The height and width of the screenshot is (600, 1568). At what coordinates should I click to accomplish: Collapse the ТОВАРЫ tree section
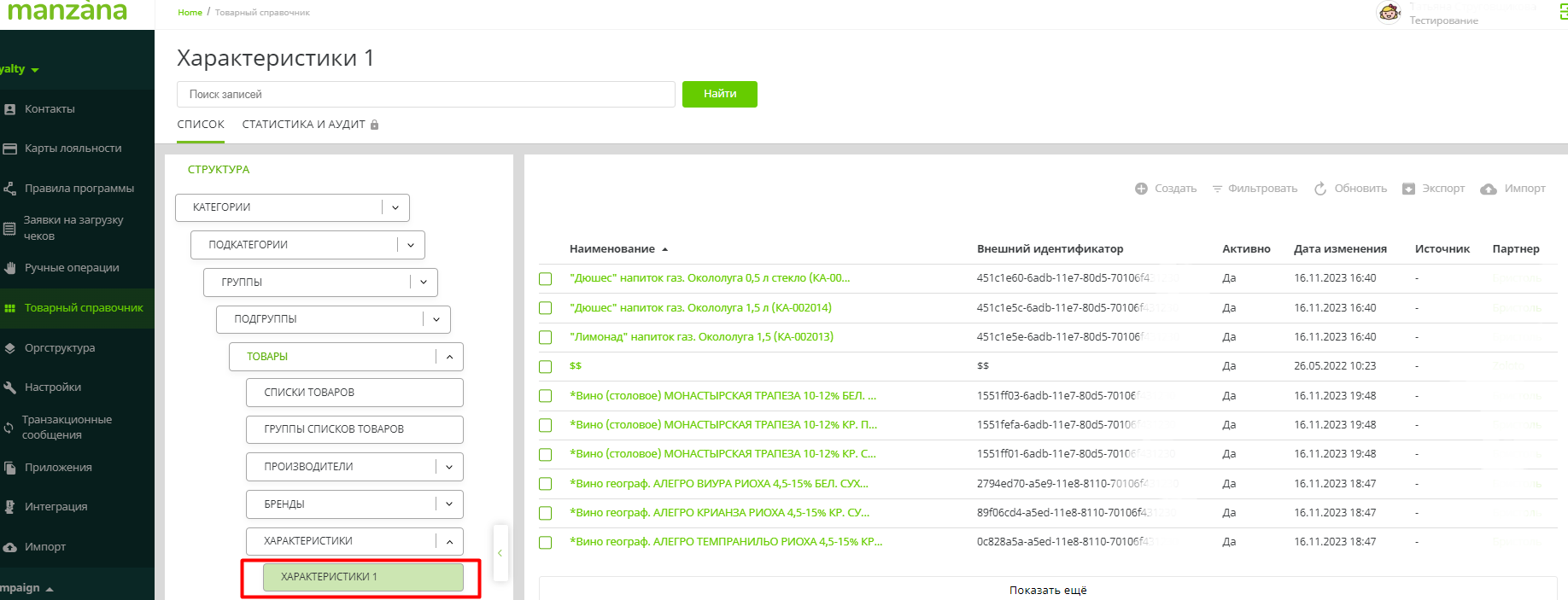[449, 357]
